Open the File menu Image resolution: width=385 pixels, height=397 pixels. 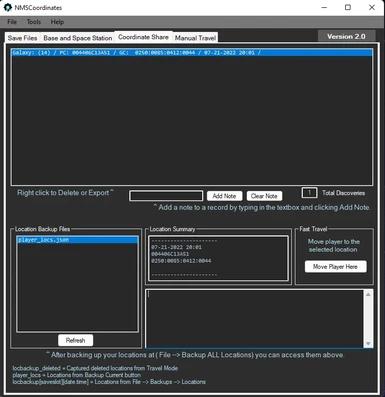pos(12,22)
